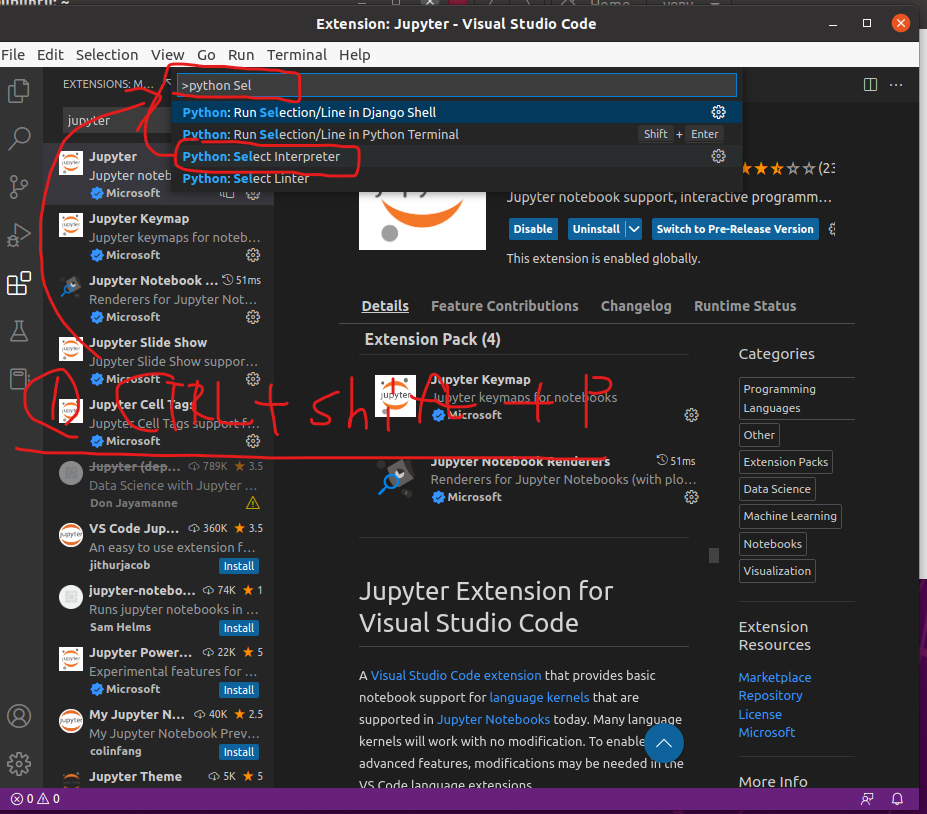Open manage gear for Jupyter Cell Tags extension

tap(253, 441)
